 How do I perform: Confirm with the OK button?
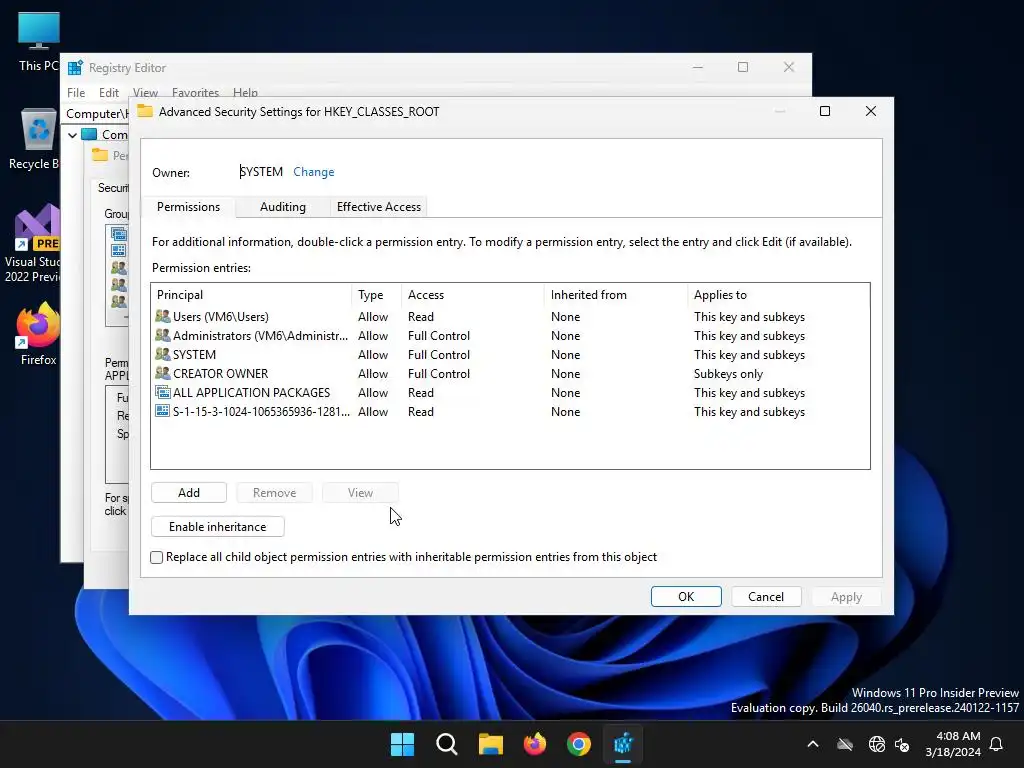pos(686,596)
